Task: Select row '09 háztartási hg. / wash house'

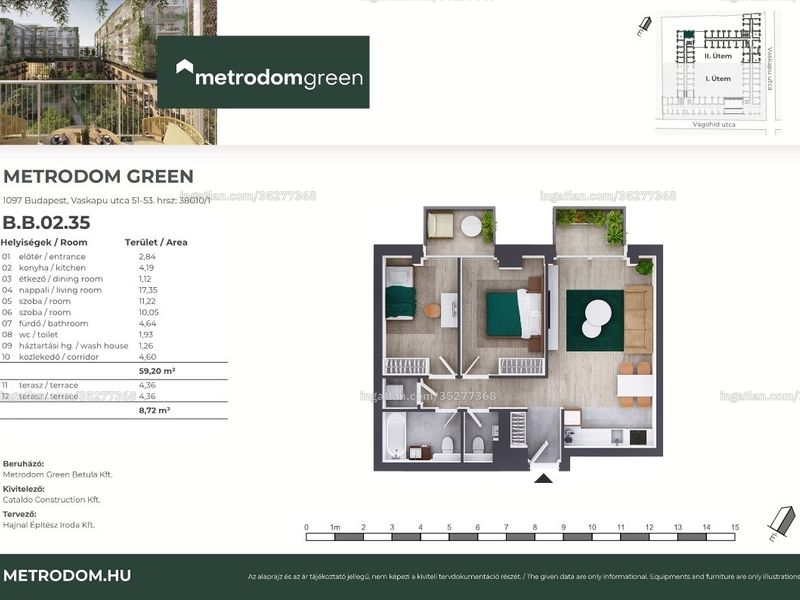Action: pos(78,346)
